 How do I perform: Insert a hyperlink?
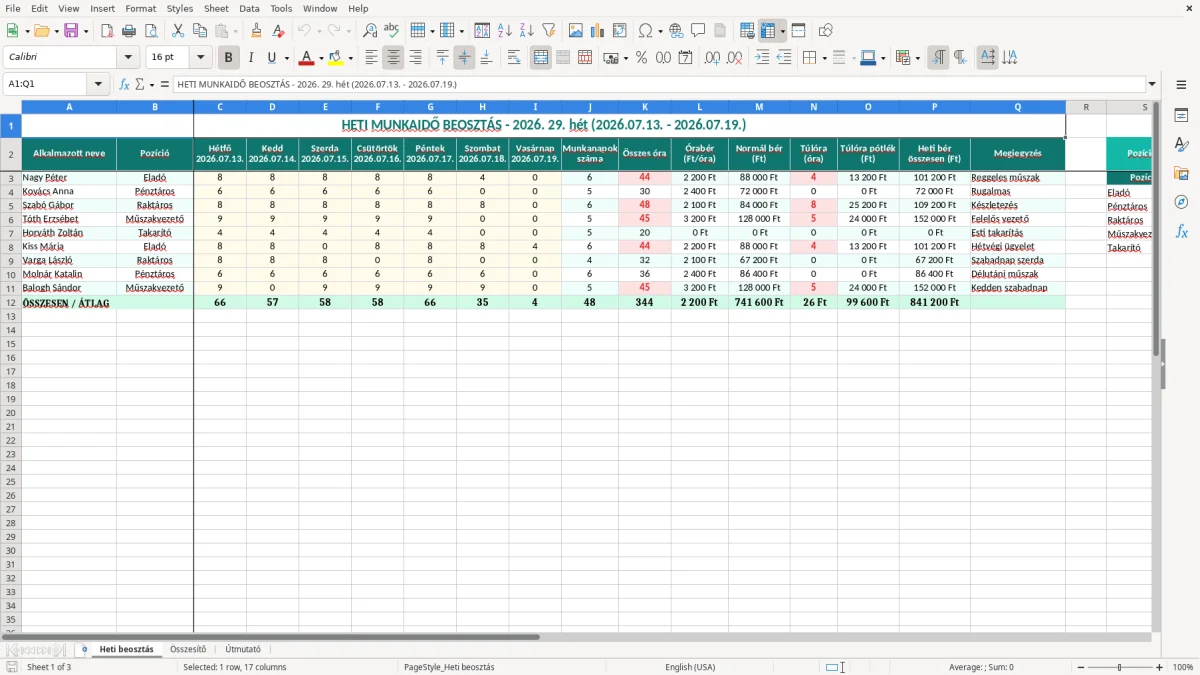coord(676,31)
